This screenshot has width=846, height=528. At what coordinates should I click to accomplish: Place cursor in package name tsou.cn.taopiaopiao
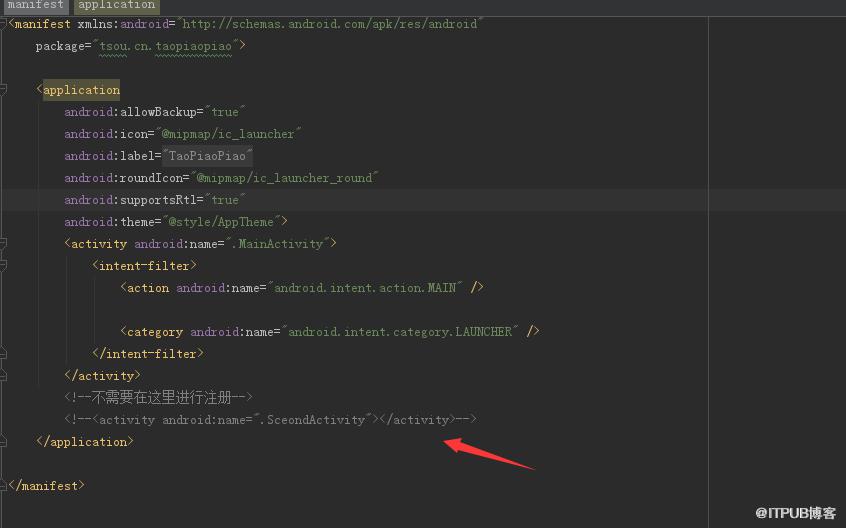pyautogui.click(x=166, y=46)
